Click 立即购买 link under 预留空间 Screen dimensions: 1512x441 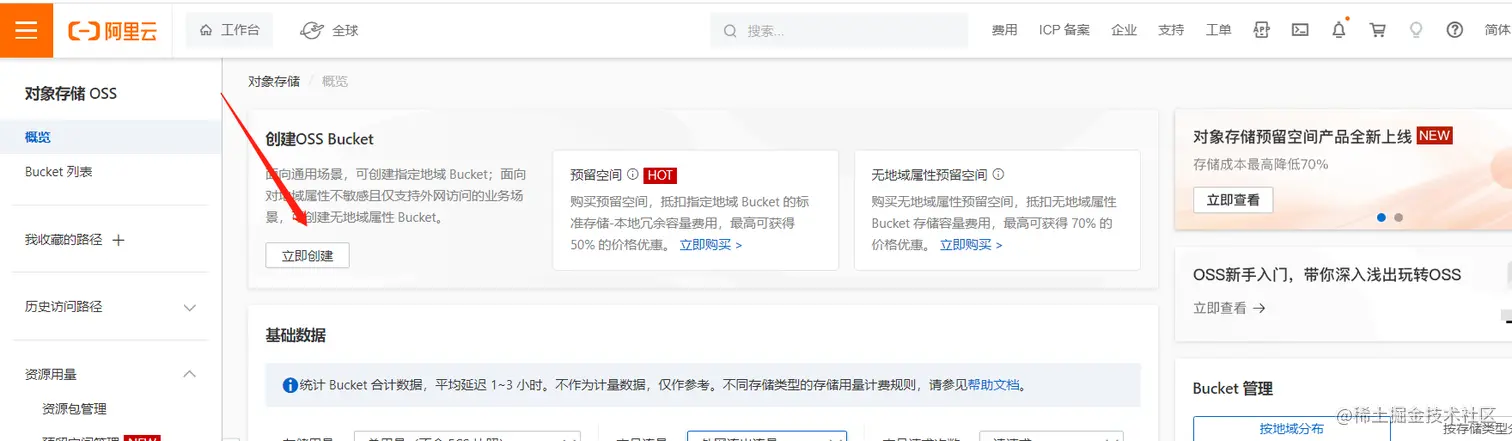point(711,244)
